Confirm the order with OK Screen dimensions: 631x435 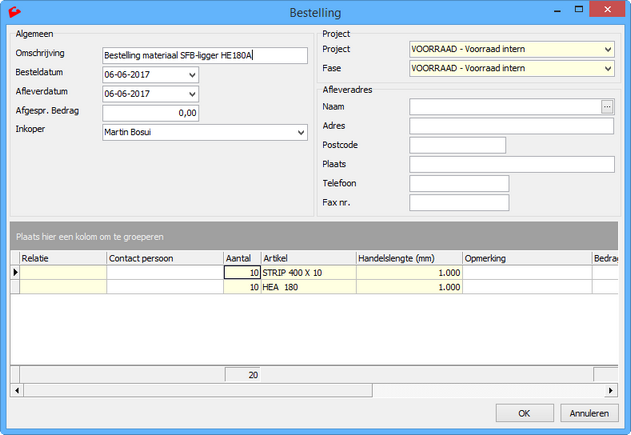click(x=524, y=413)
